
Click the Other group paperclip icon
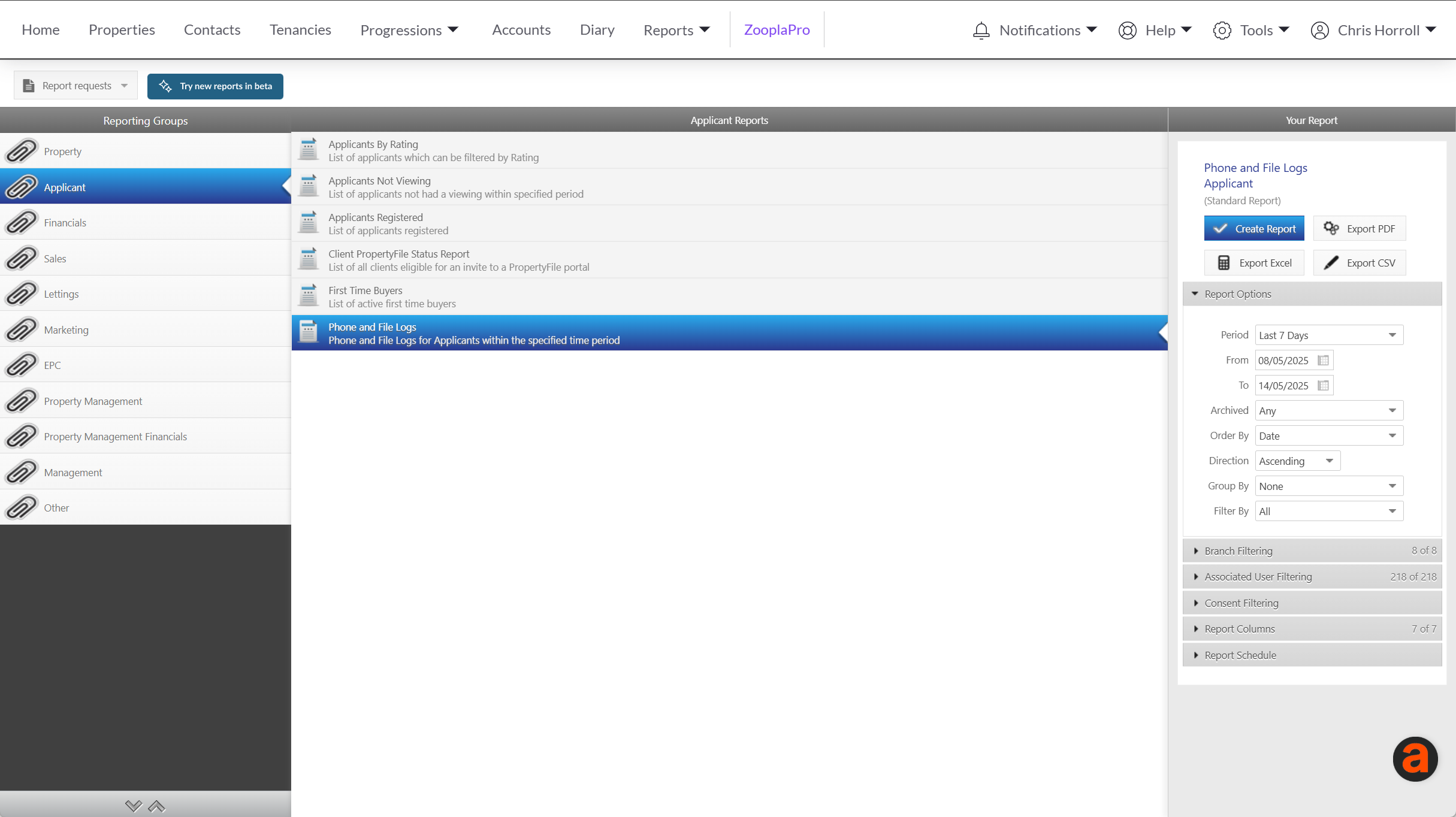[22, 507]
